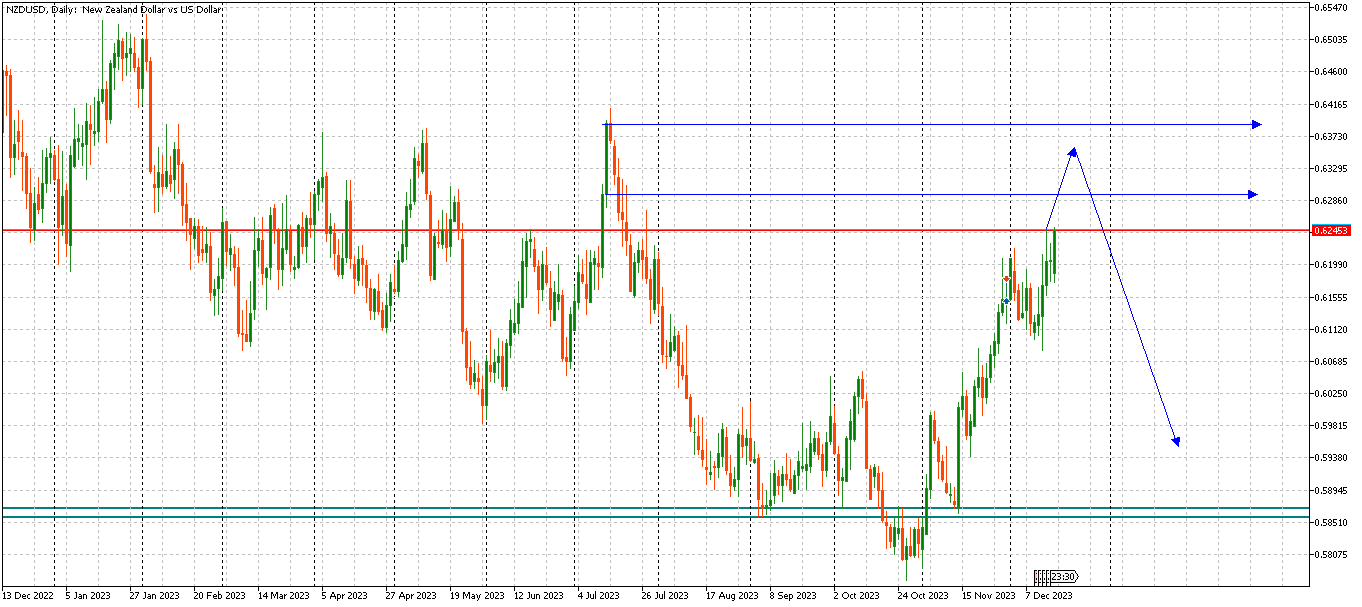Click the 0.63295 price scale label

(1332, 168)
